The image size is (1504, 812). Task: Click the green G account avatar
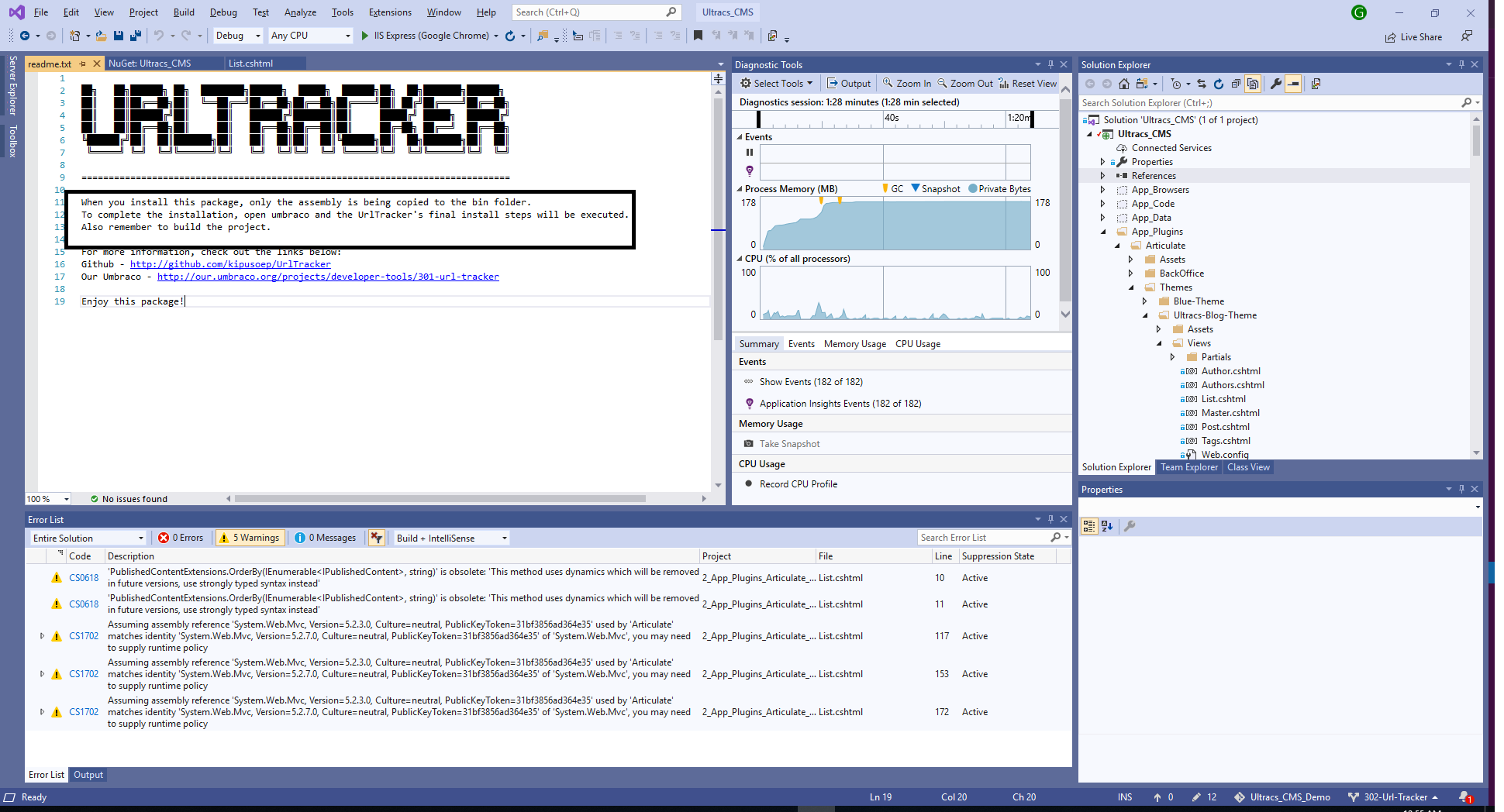tap(1359, 12)
